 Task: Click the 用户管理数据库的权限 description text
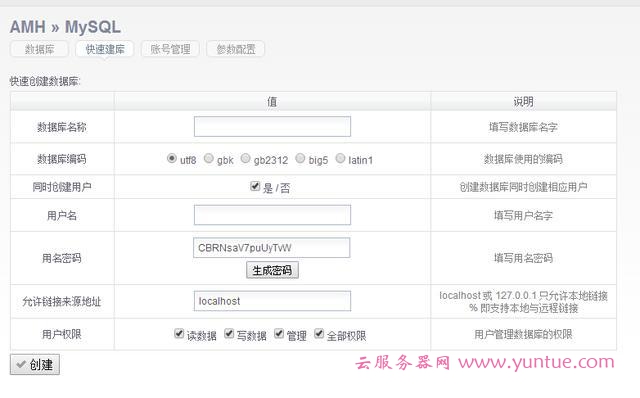(x=523, y=334)
